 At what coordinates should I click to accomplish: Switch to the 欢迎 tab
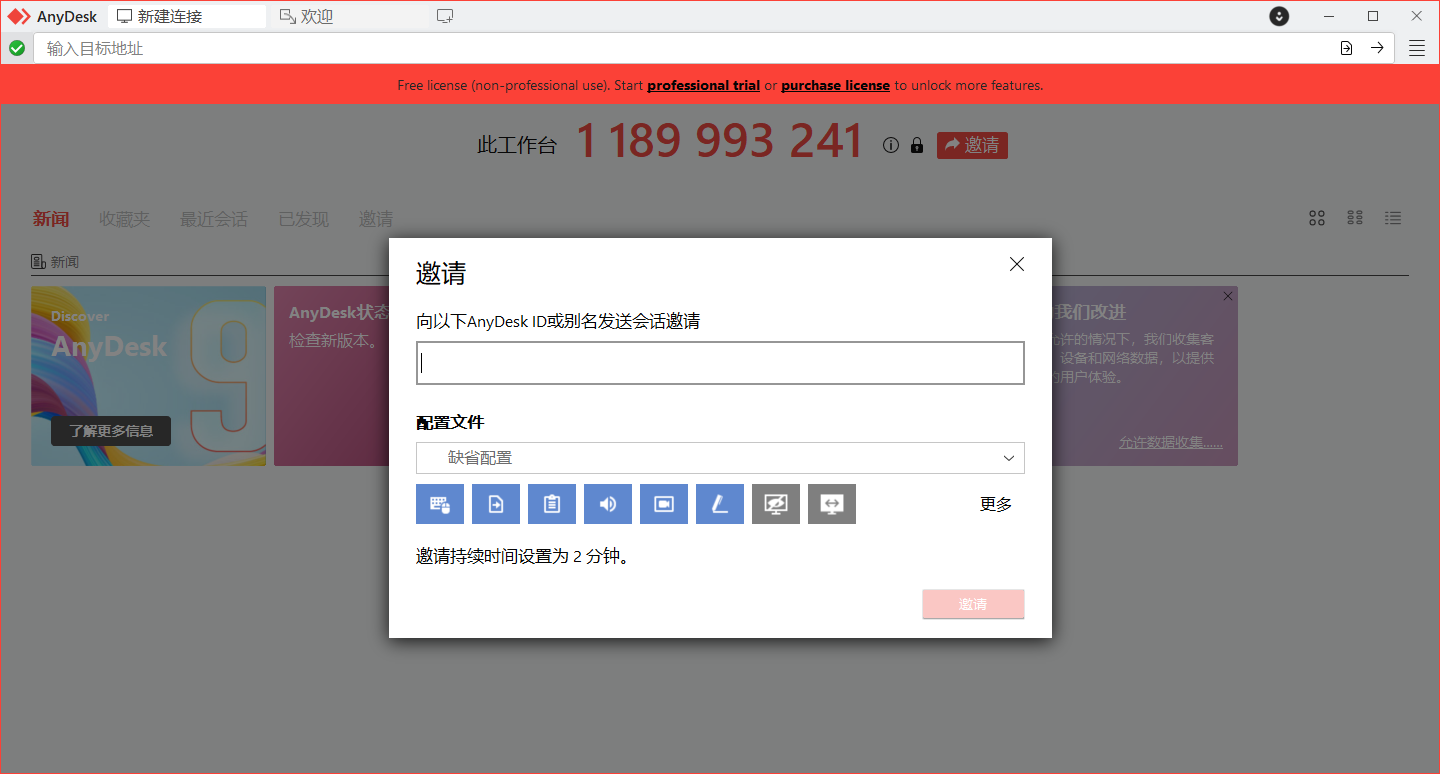pyautogui.click(x=350, y=16)
